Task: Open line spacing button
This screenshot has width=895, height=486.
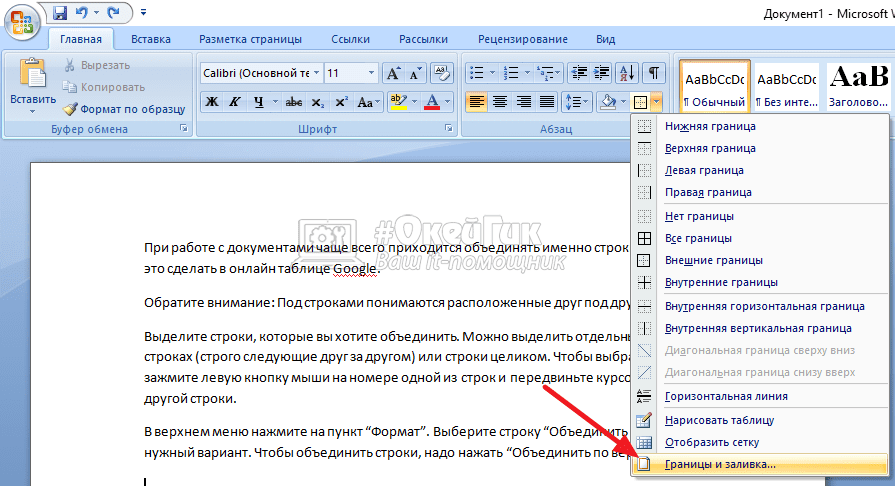Action: (576, 102)
